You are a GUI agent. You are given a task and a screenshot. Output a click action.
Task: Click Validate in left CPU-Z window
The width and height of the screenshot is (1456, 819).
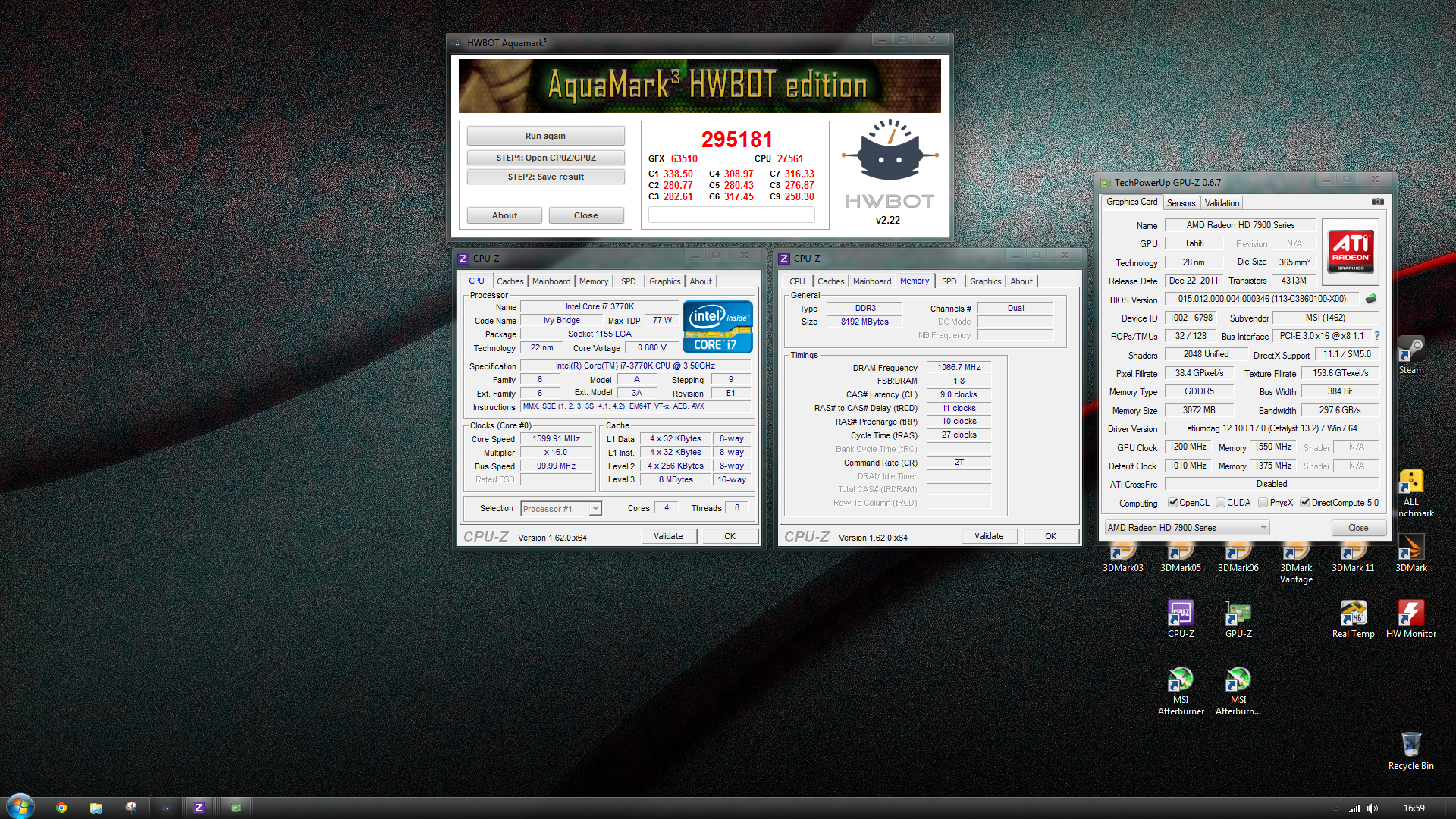pyautogui.click(x=668, y=536)
